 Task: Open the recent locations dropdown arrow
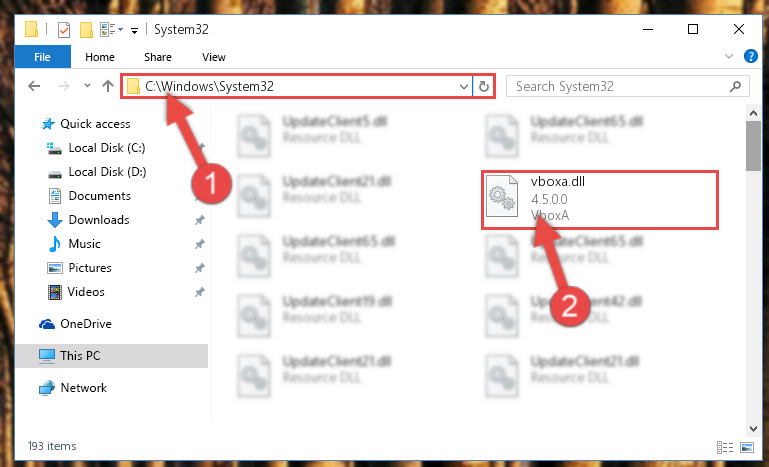pos(87,86)
